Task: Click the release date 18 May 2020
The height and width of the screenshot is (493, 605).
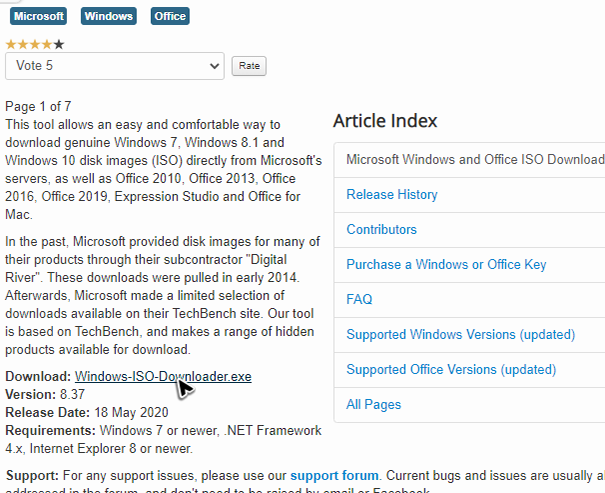Action: click(131, 412)
